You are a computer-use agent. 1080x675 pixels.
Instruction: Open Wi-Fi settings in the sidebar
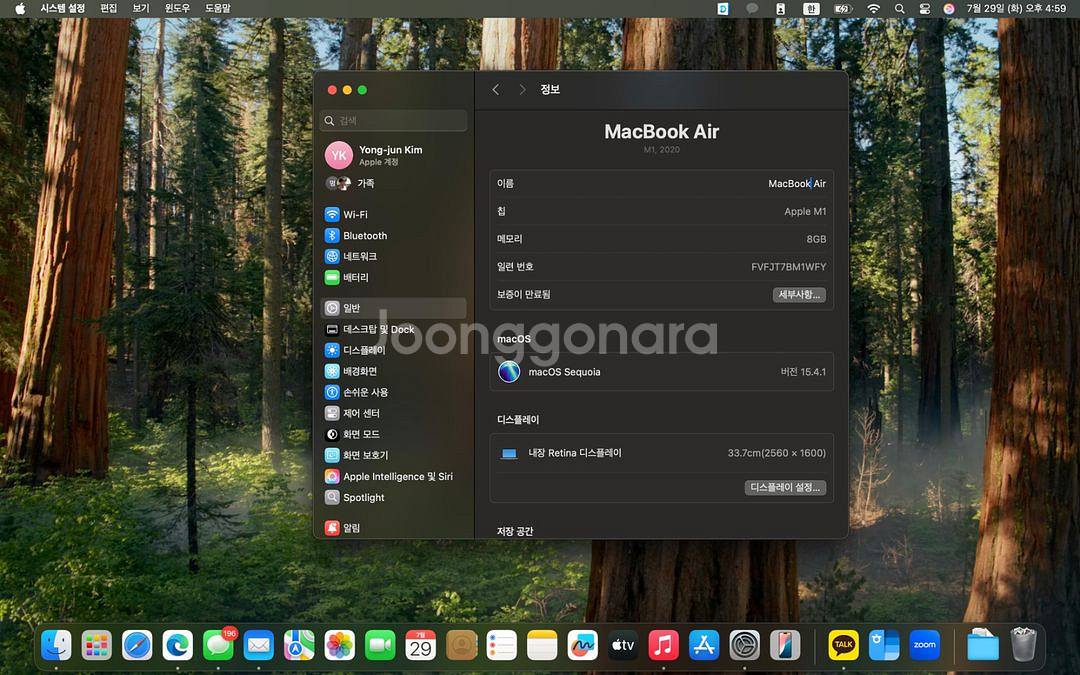(393, 214)
